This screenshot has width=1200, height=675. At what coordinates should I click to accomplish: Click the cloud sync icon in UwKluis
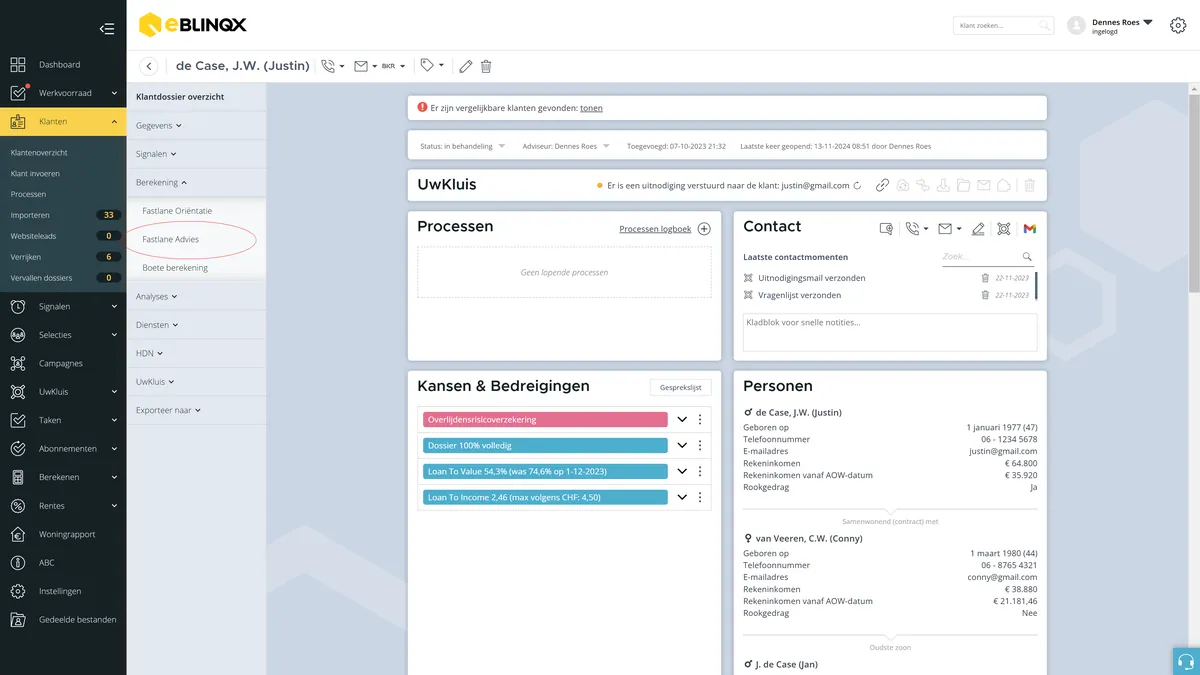(903, 185)
